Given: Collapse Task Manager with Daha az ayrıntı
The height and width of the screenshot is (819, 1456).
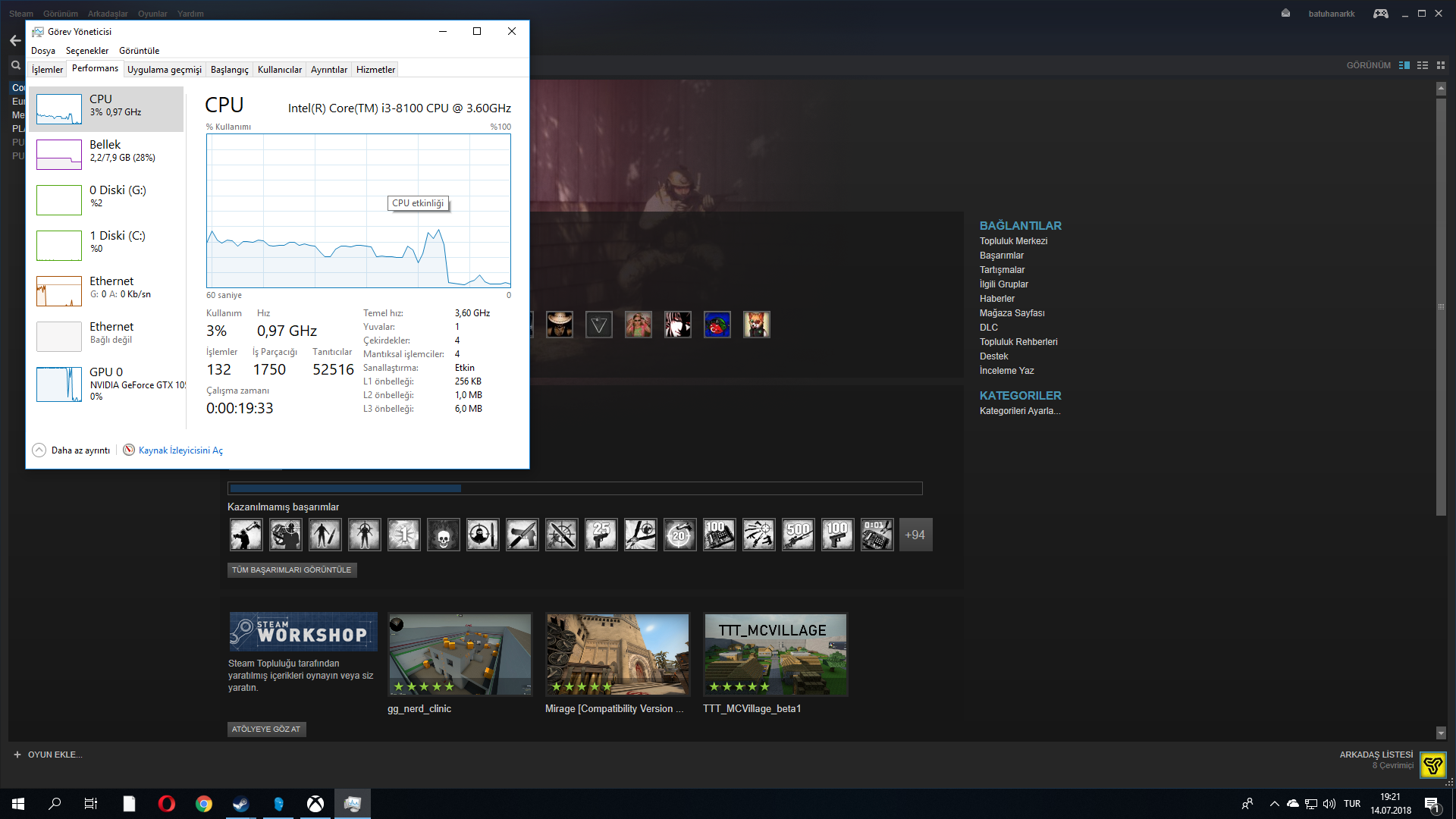Looking at the screenshot, I should (71, 450).
